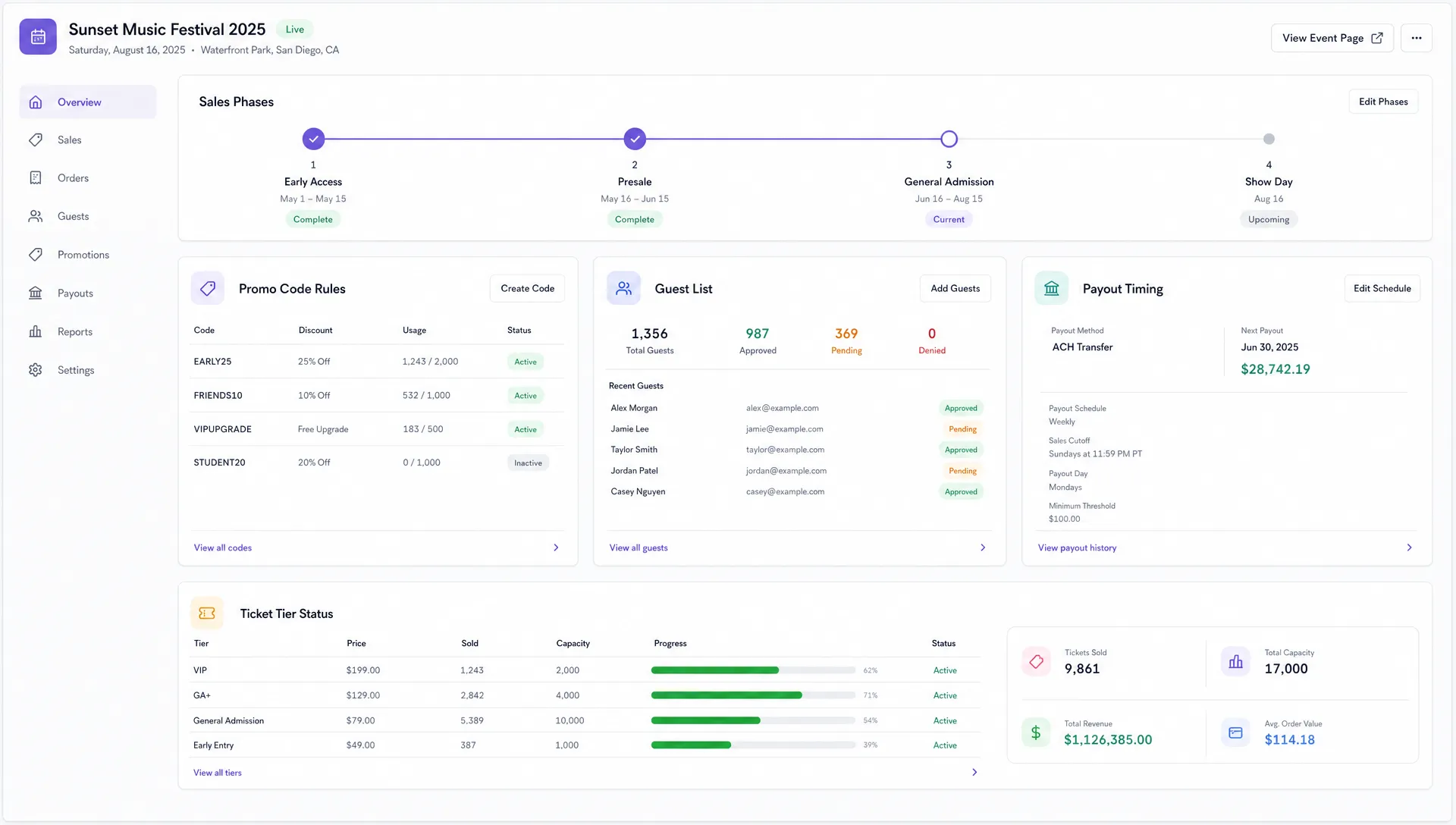Viewport: 1456px width, 825px height.
Task: Click the Current badge under General Admission
Action: click(x=949, y=220)
